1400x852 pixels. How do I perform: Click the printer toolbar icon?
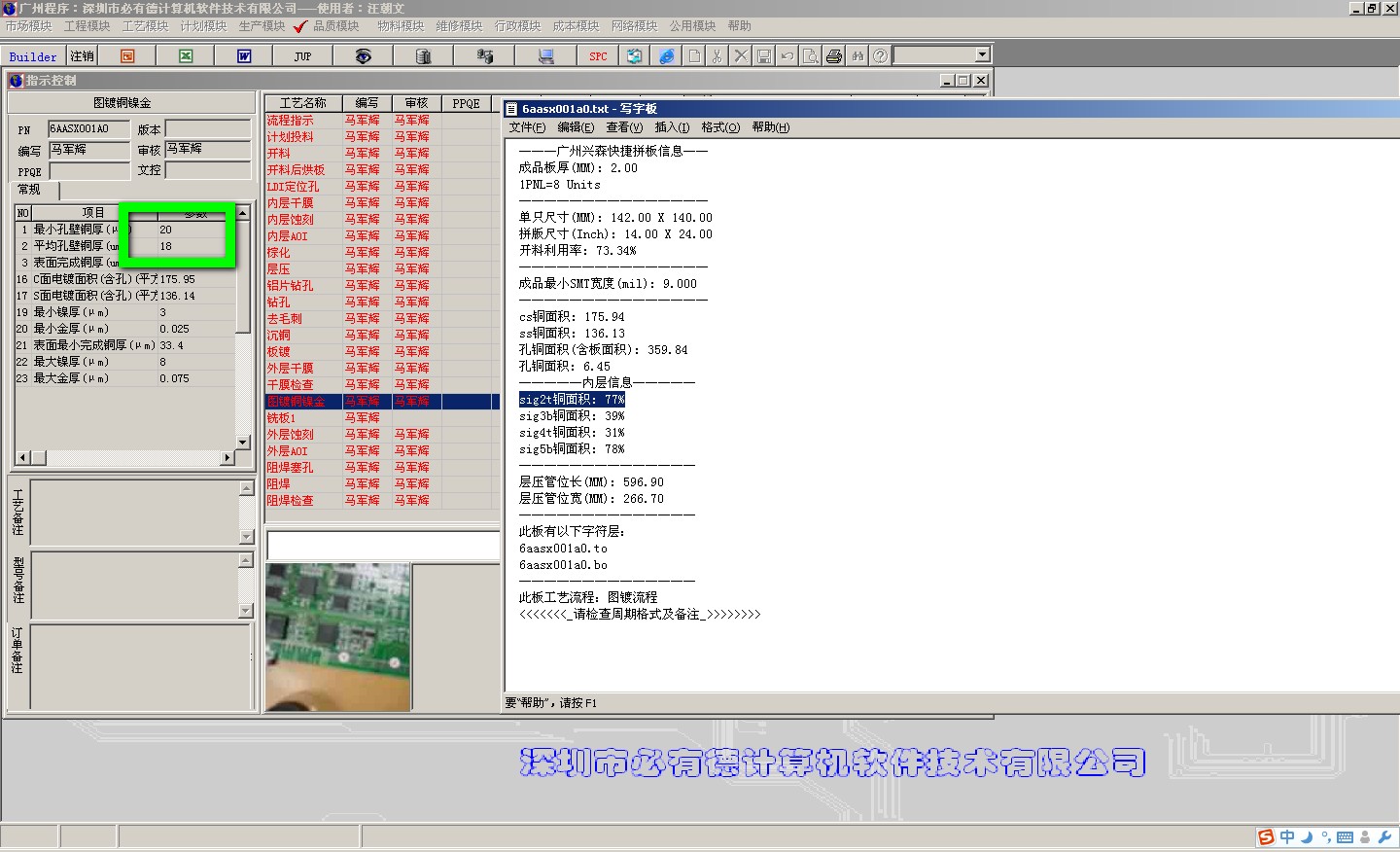pos(834,56)
